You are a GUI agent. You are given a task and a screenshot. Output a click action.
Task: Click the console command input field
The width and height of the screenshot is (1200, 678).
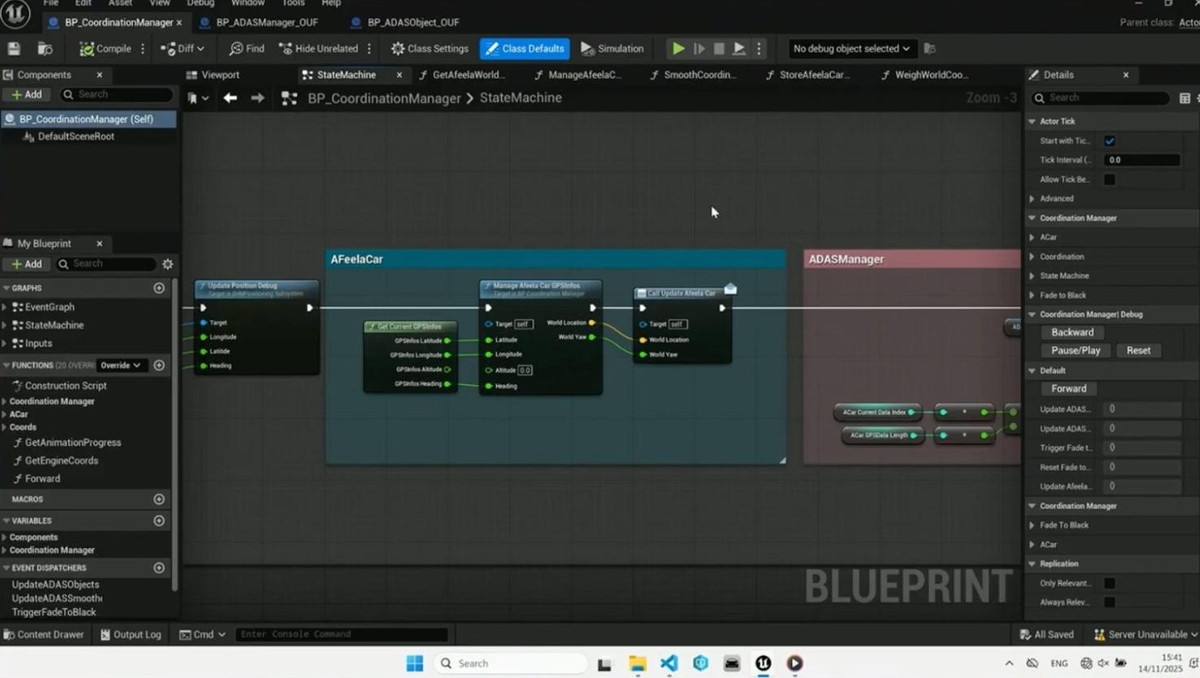pos(342,634)
